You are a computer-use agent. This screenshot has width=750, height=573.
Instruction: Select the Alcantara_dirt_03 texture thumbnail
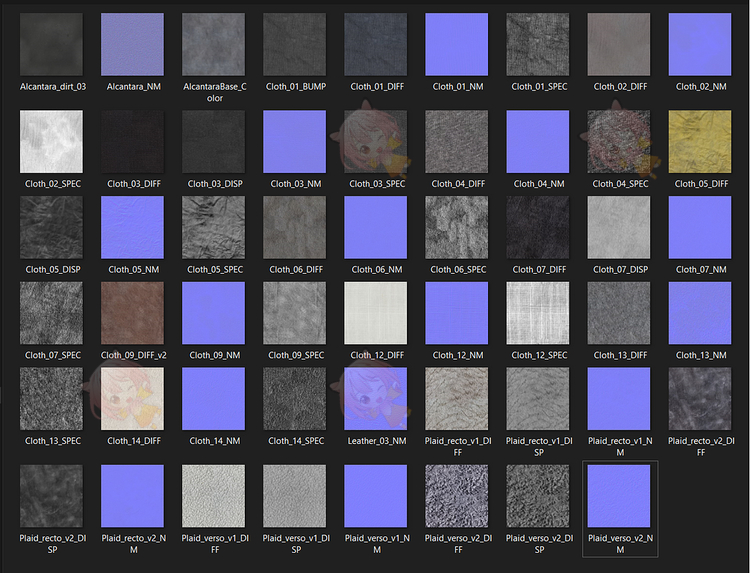point(51,44)
